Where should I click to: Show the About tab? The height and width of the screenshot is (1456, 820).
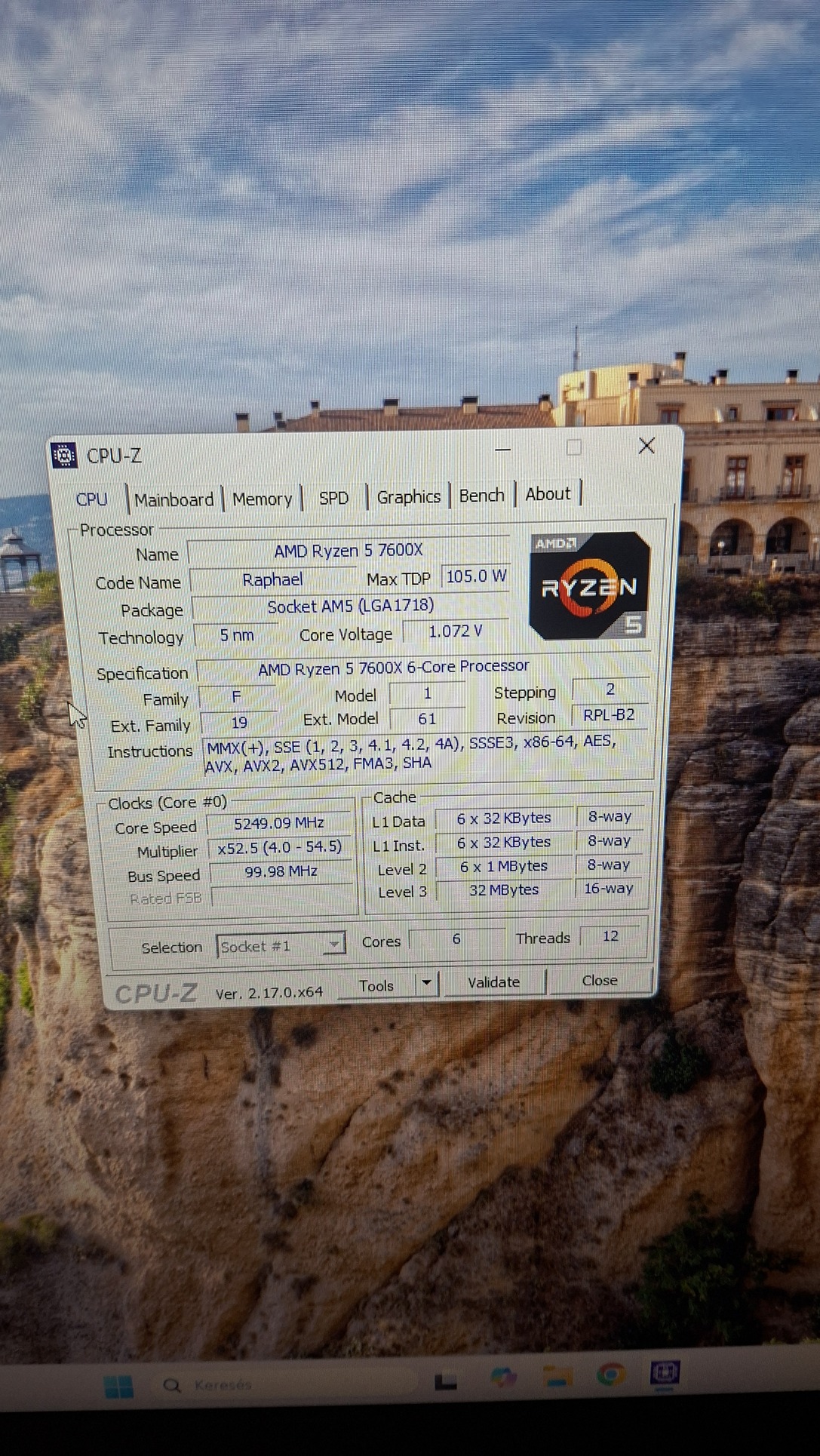548,494
